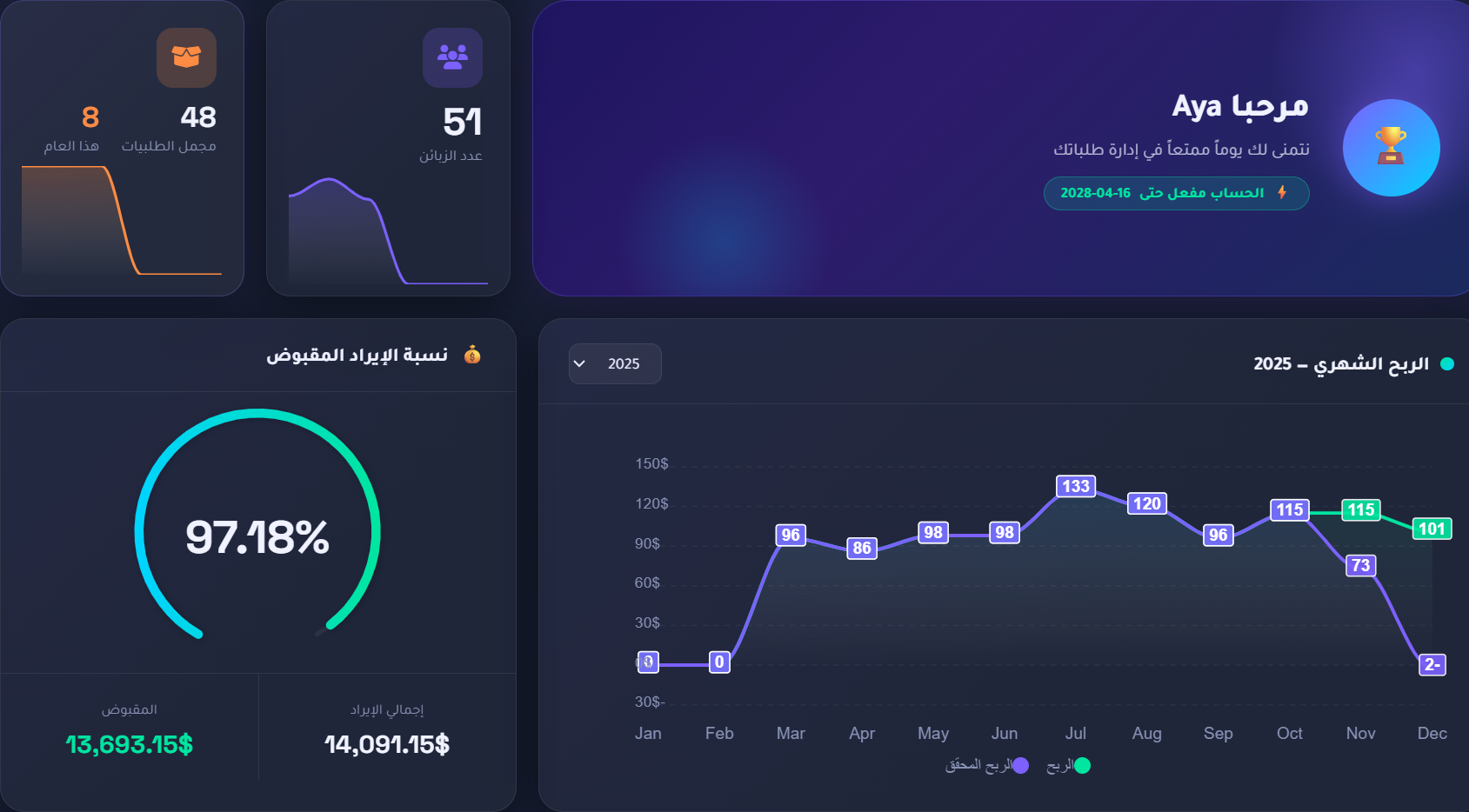The height and width of the screenshot is (812, 1469).
Task: Click the orange box orders icon
Action: pyautogui.click(x=186, y=57)
